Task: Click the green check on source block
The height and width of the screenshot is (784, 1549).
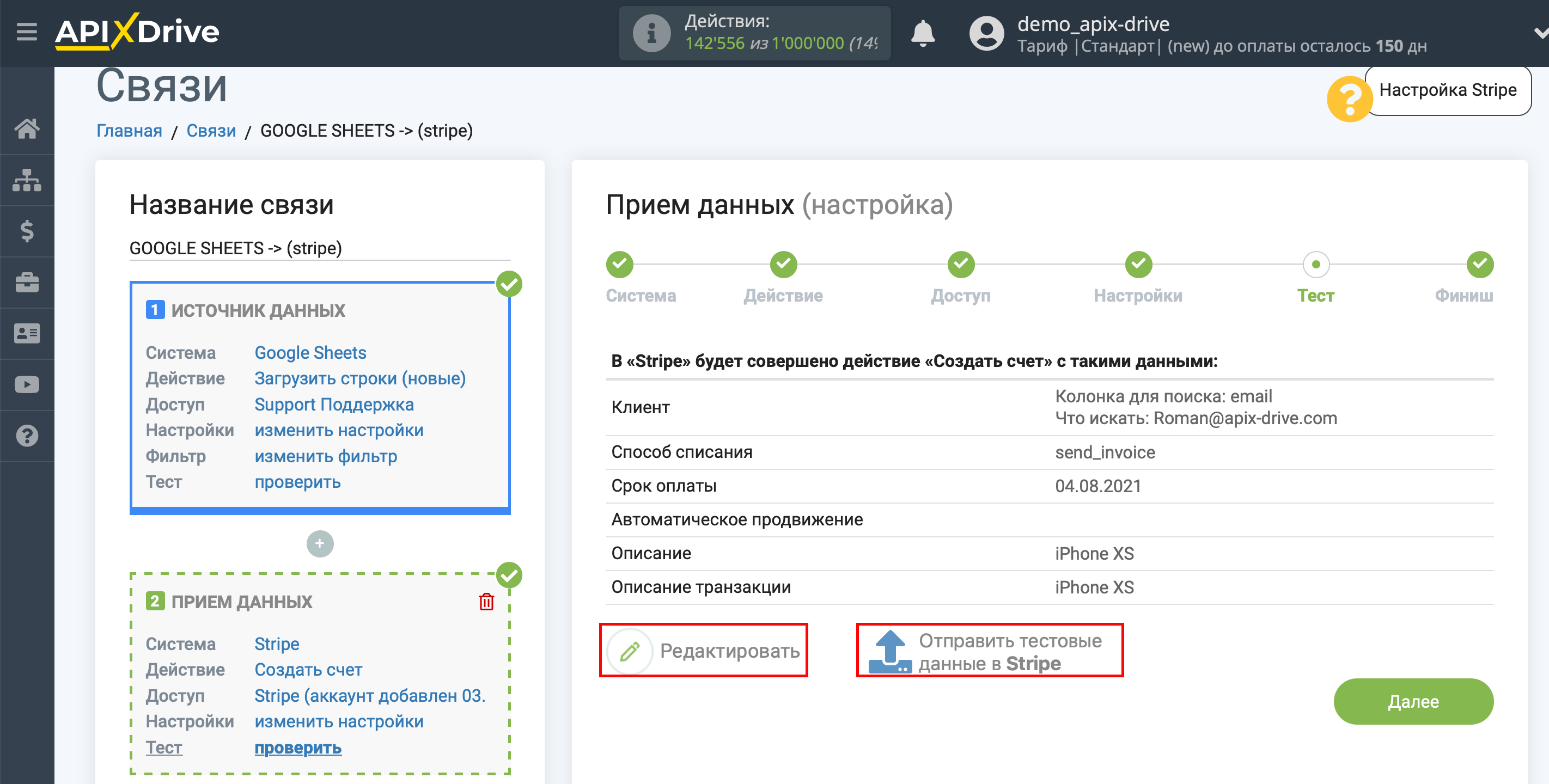Action: pyautogui.click(x=509, y=284)
